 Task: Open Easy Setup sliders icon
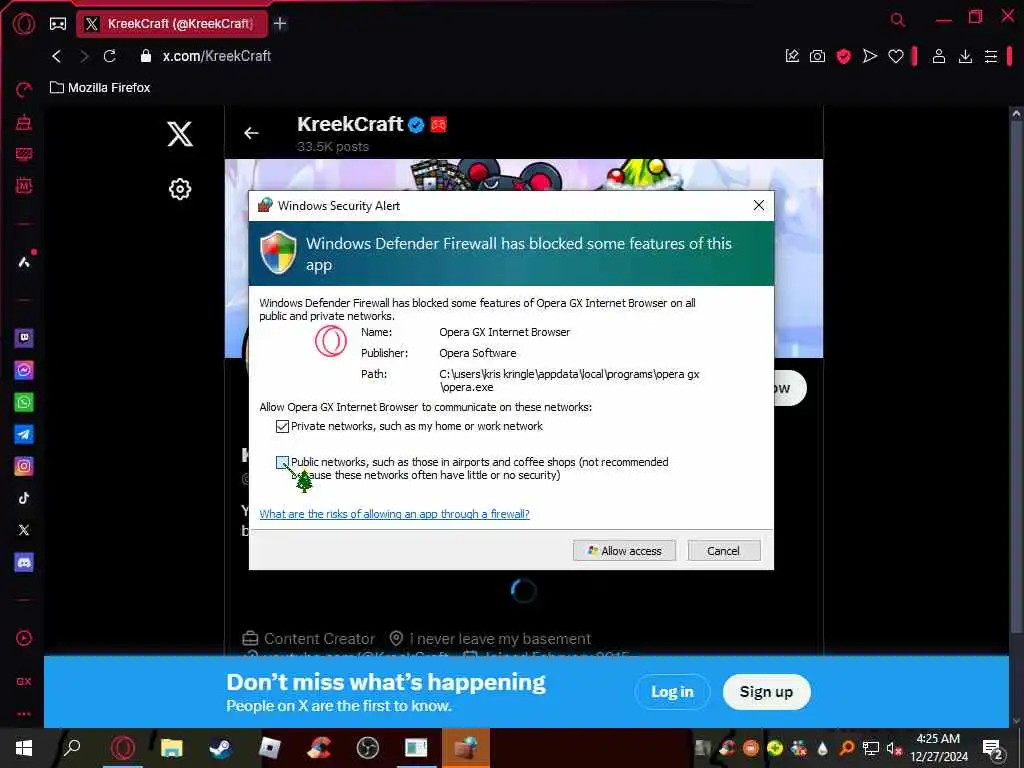(991, 56)
